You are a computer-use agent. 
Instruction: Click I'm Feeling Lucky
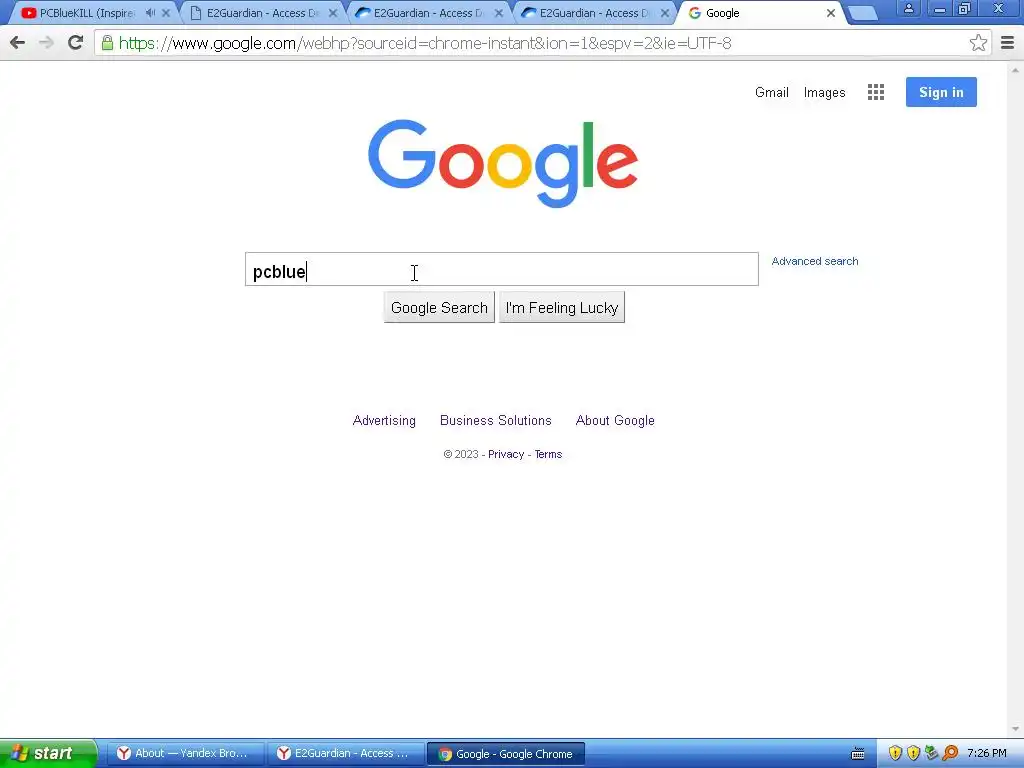pyautogui.click(x=562, y=308)
